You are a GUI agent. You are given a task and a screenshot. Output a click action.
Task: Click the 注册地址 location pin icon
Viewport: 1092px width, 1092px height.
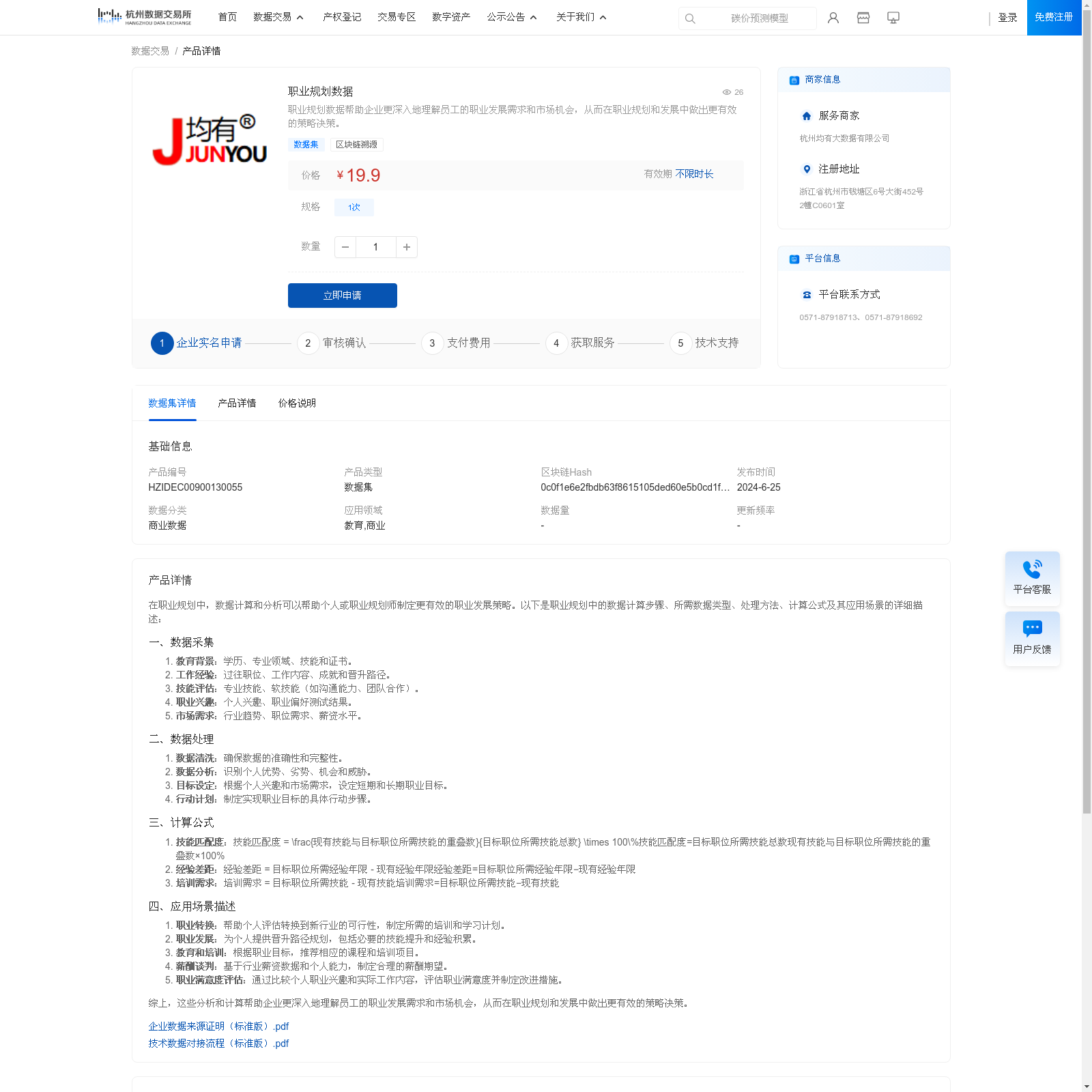(807, 169)
